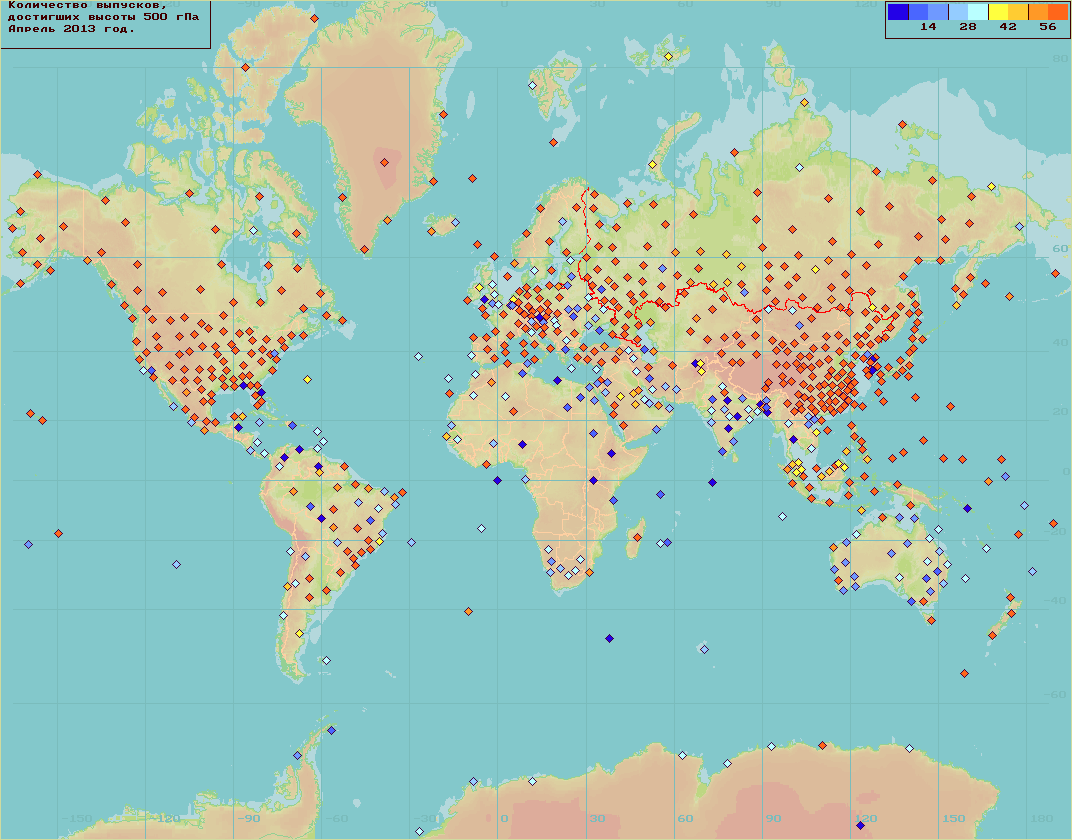The image size is (1072, 840).
Task: Click the date line "Апрель 2013 год."
Action: pos(71,29)
